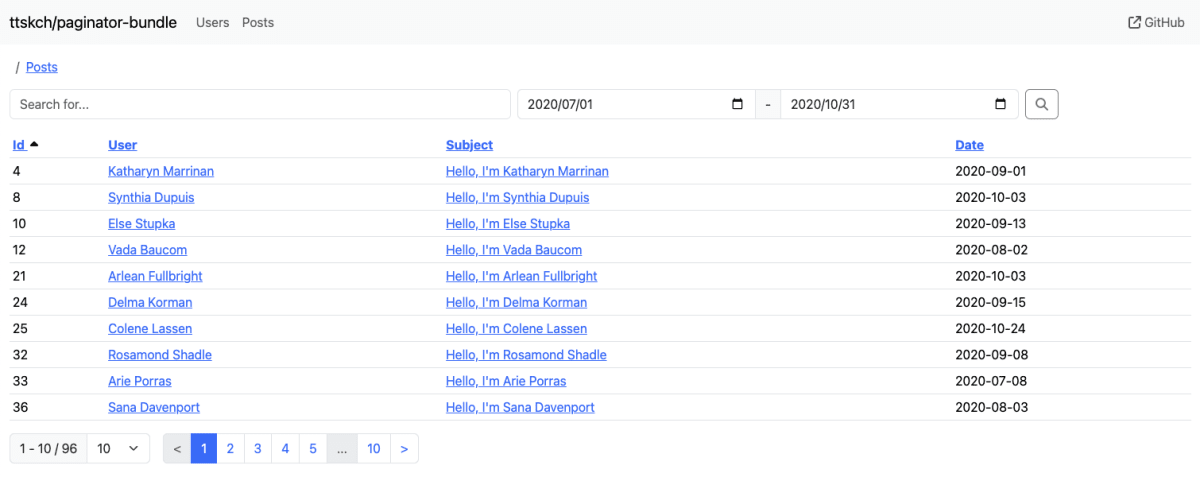Jump to page 10 in pagination
The width and height of the screenshot is (1200, 477).
tap(373, 449)
